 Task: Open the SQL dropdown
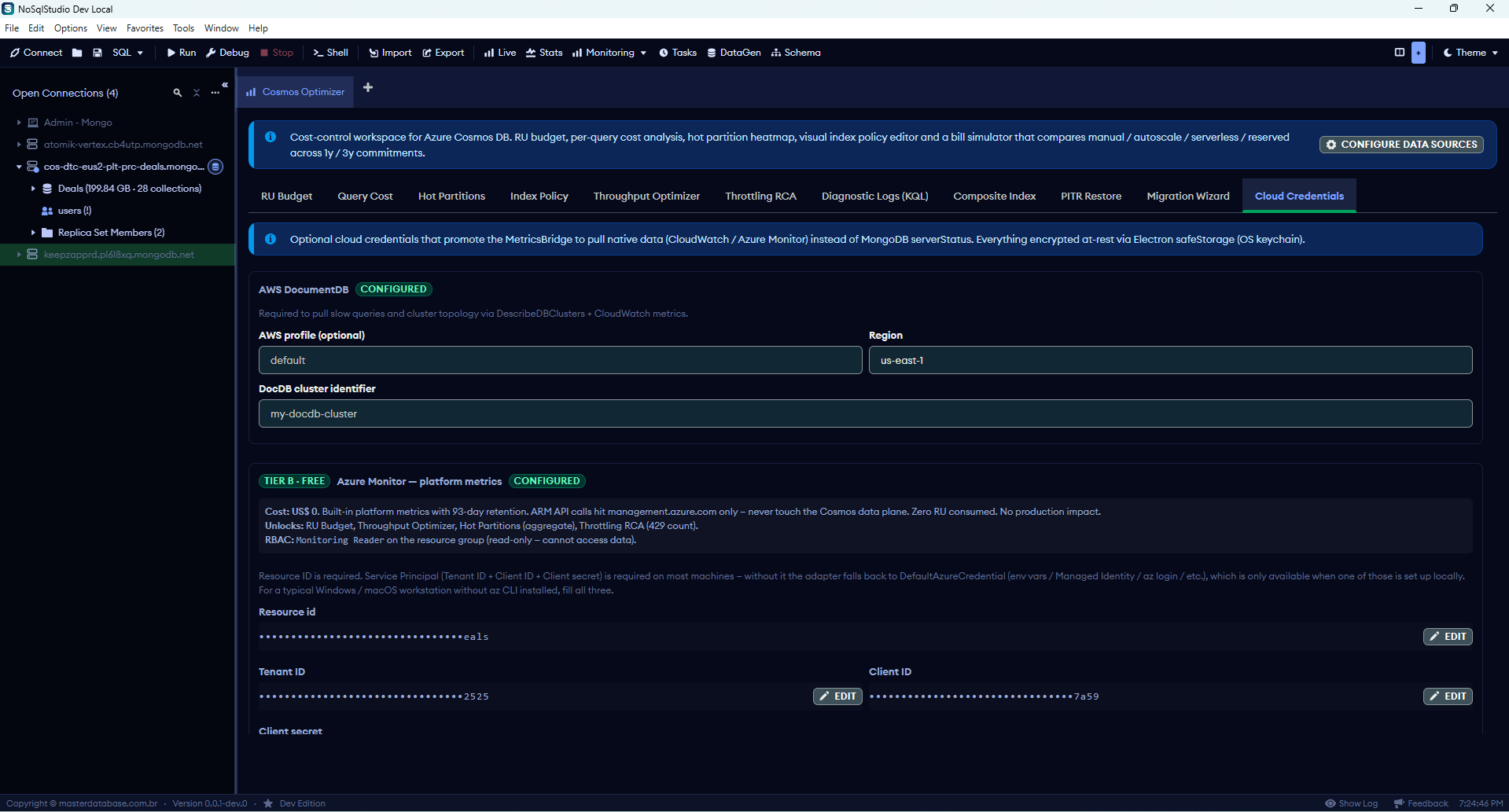(127, 53)
